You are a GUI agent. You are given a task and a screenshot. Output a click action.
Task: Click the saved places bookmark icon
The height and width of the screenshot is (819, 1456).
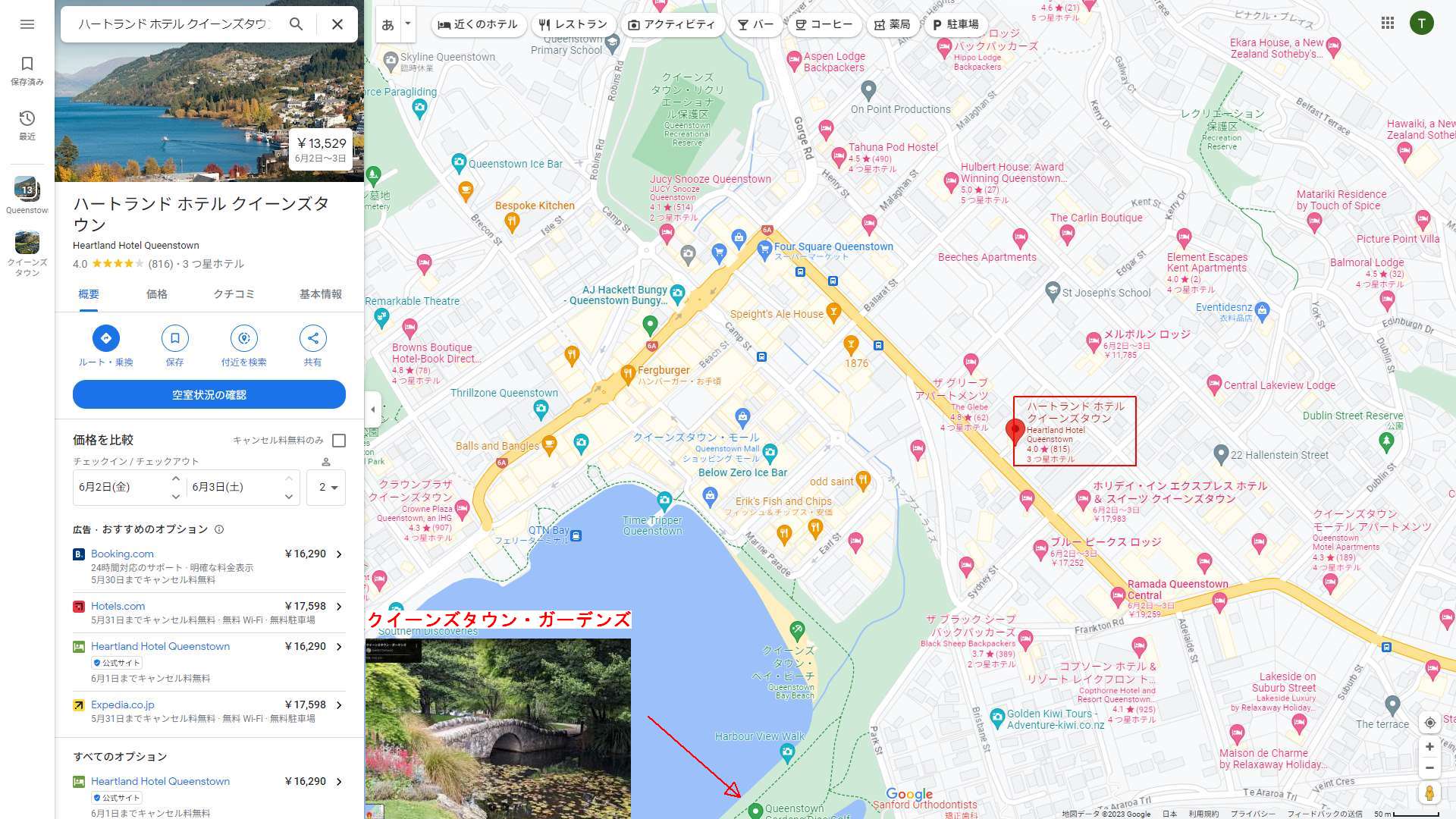point(27,64)
